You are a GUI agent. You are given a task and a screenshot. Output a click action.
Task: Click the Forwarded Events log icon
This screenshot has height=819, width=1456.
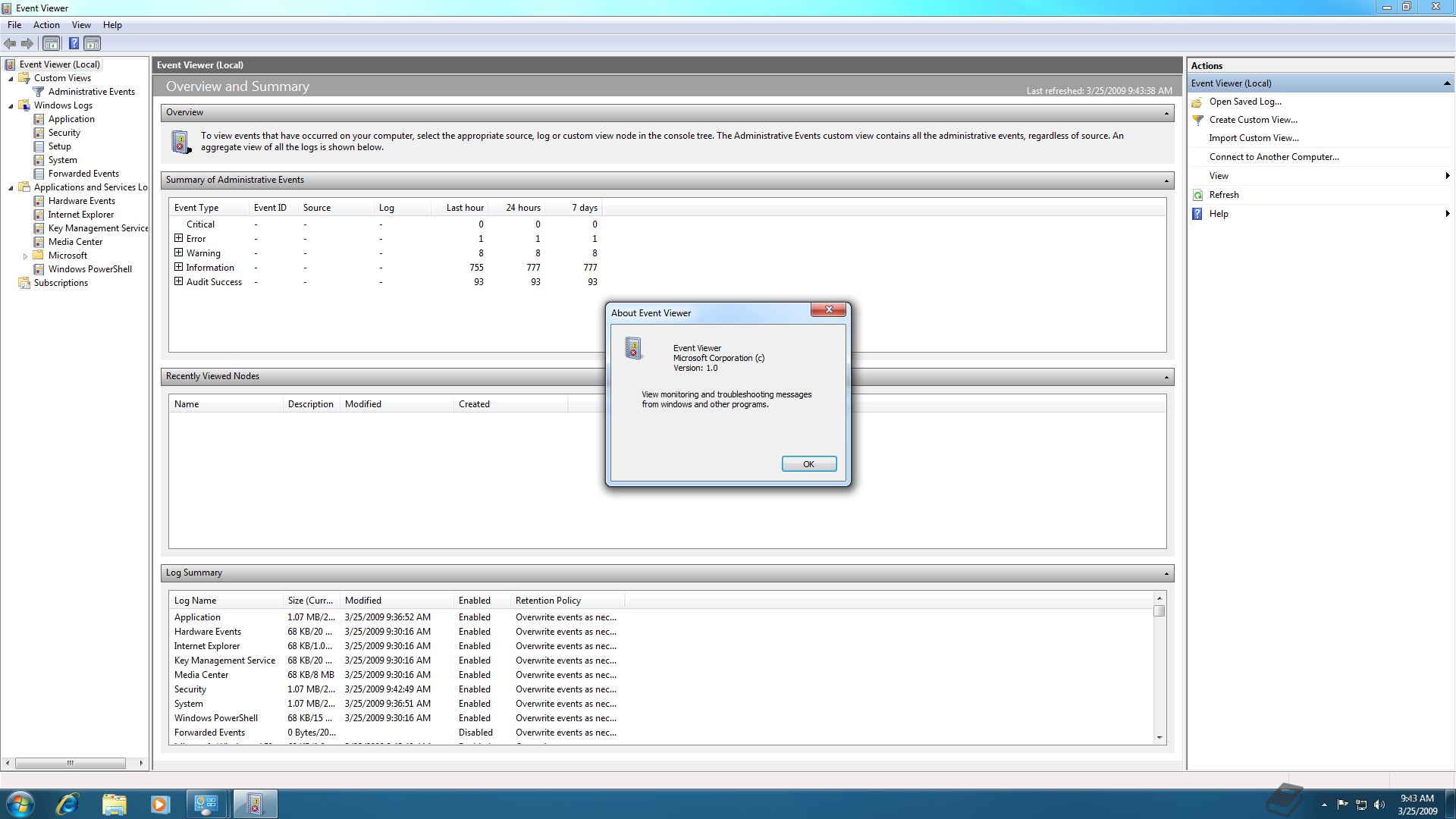coord(39,174)
